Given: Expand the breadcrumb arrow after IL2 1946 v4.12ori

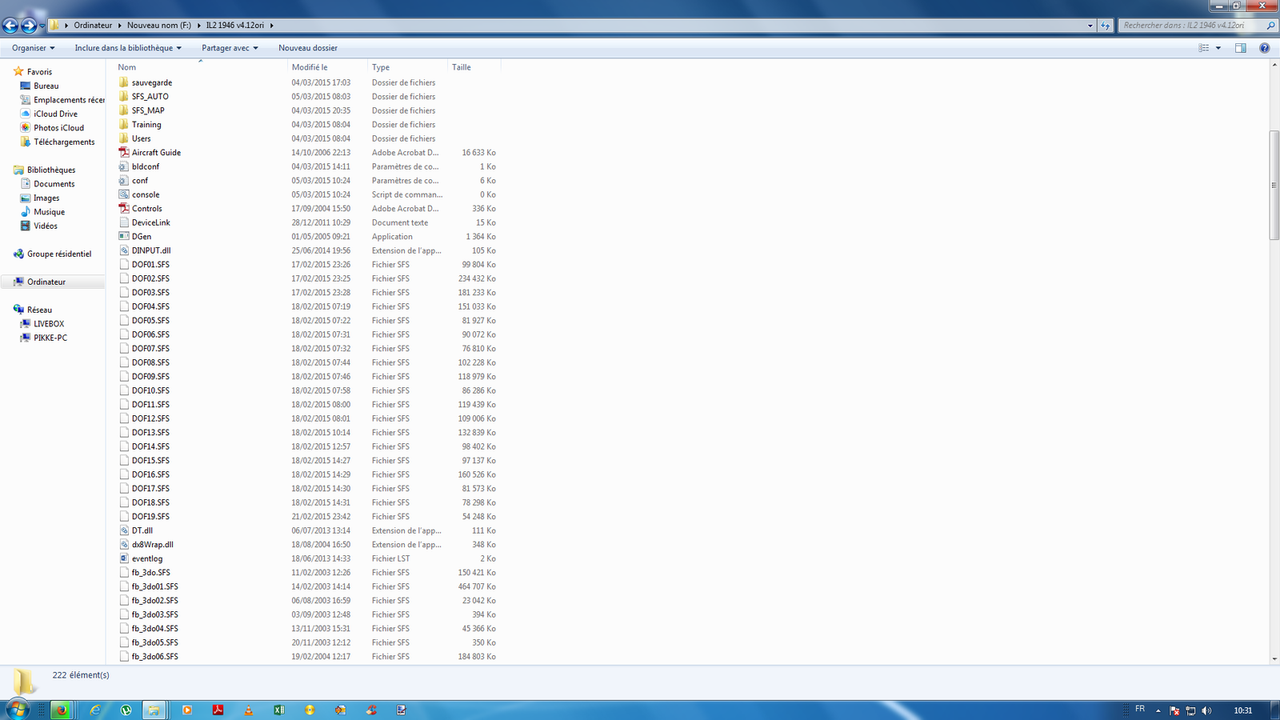Looking at the screenshot, I should click(272, 25).
